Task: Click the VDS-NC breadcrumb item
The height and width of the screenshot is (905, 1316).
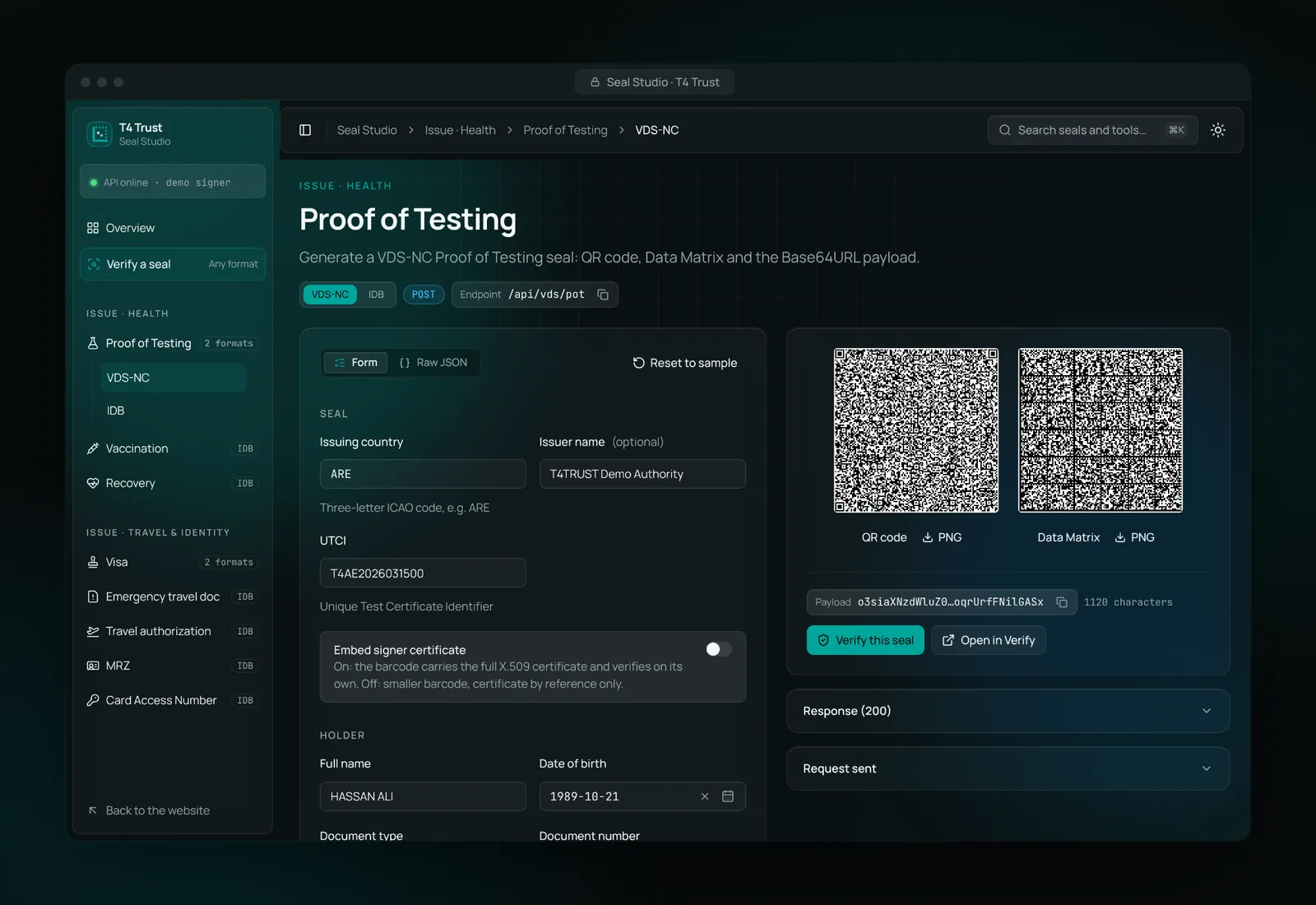Action: coord(656,130)
